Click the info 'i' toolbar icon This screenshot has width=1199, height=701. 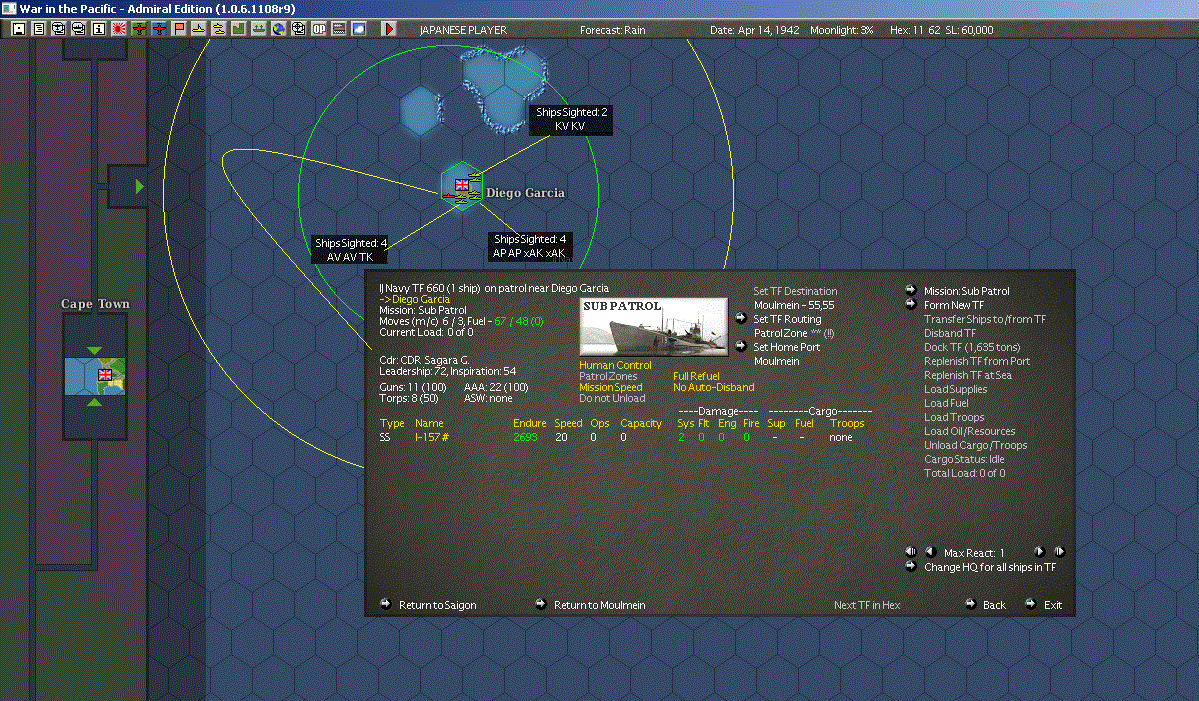click(99, 29)
